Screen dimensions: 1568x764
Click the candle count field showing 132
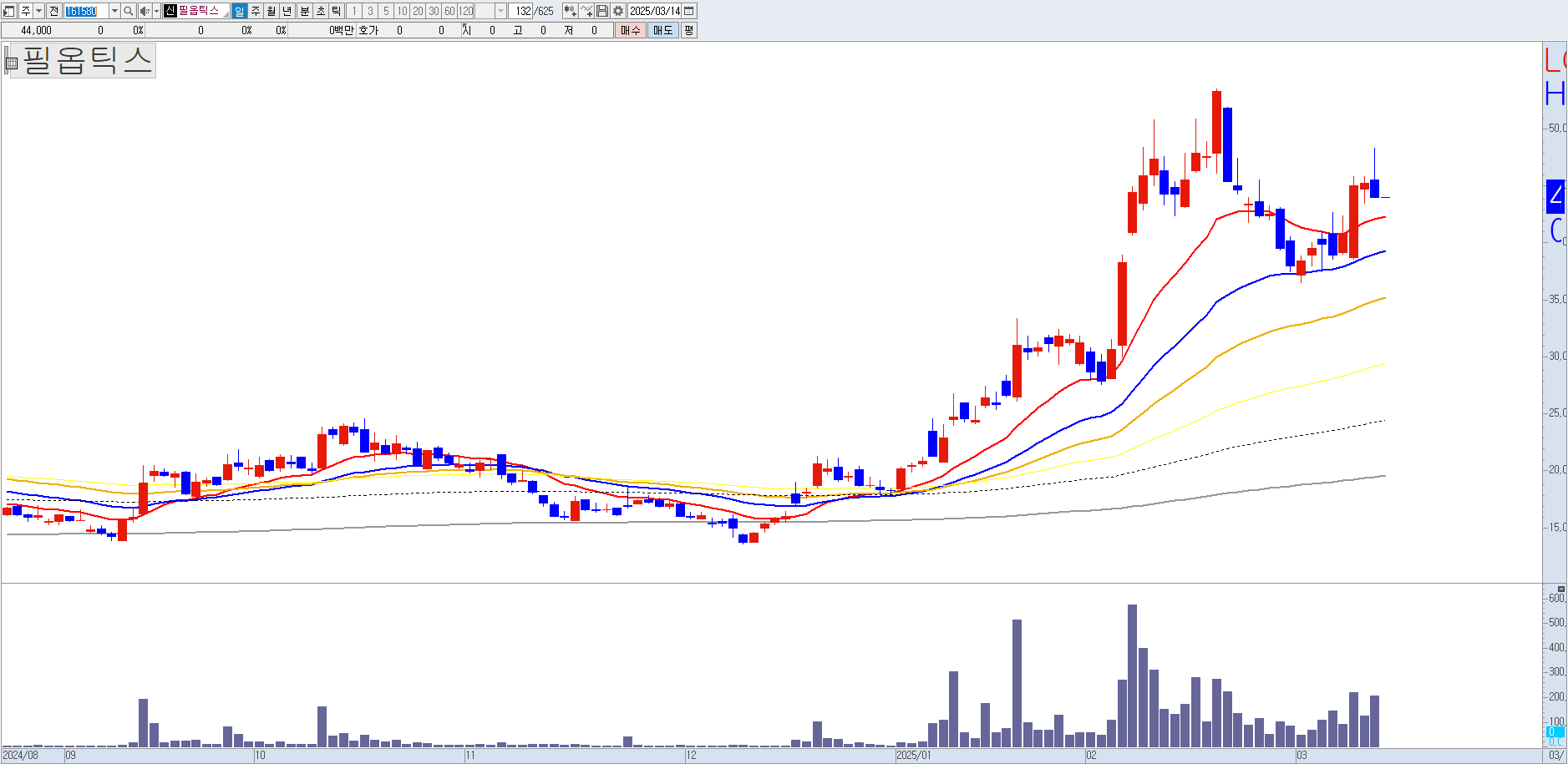click(520, 11)
